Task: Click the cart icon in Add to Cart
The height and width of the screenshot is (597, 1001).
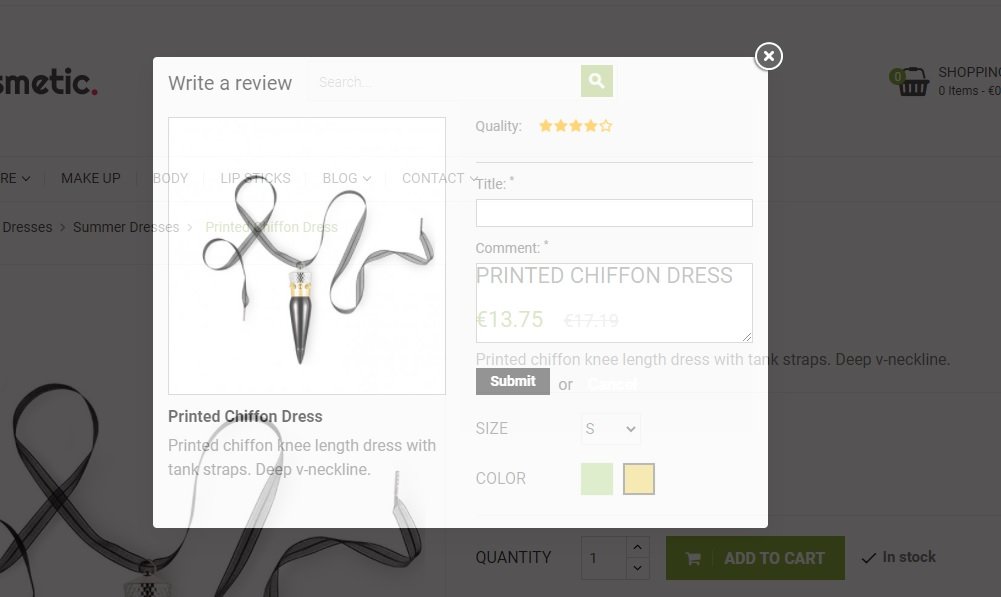Action: pyautogui.click(x=693, y=559)
